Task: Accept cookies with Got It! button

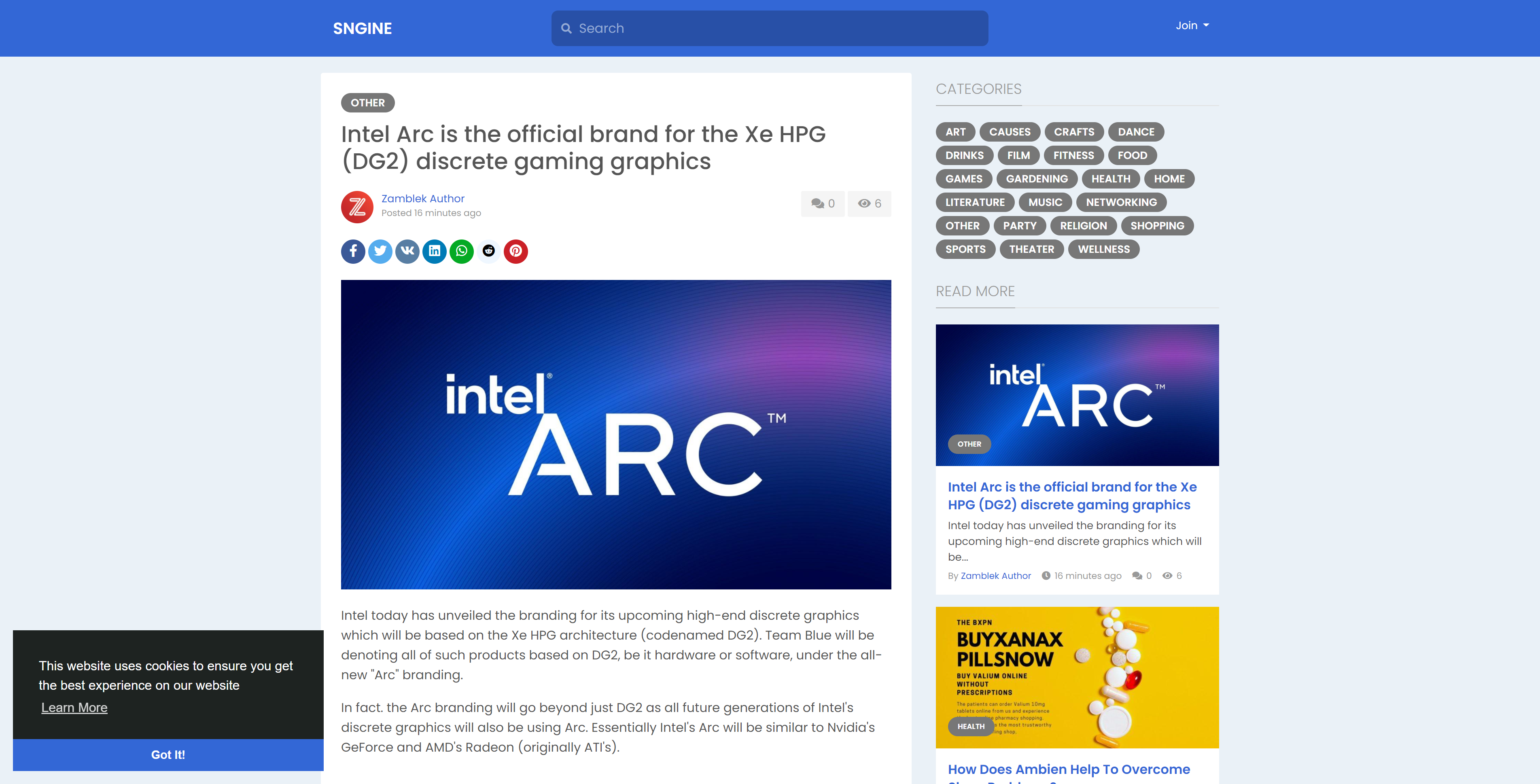Action: coord(168,755)
